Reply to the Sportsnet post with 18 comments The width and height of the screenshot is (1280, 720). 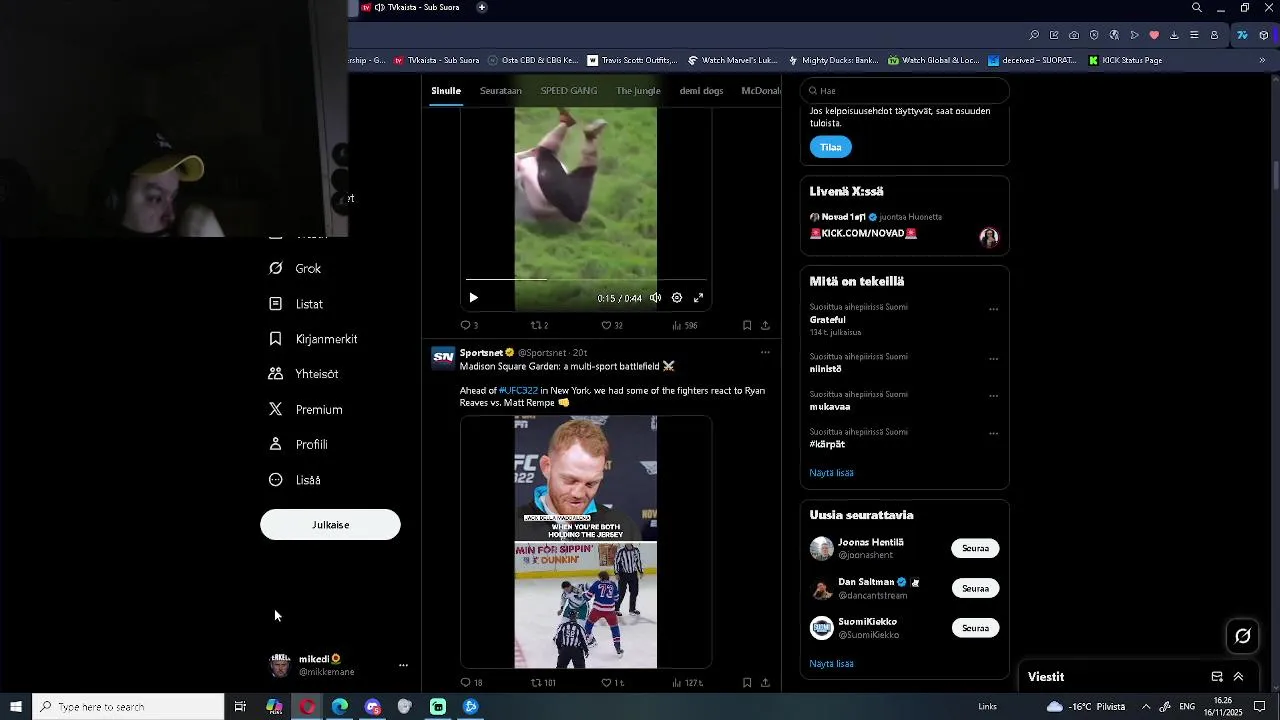coord(471,683)
